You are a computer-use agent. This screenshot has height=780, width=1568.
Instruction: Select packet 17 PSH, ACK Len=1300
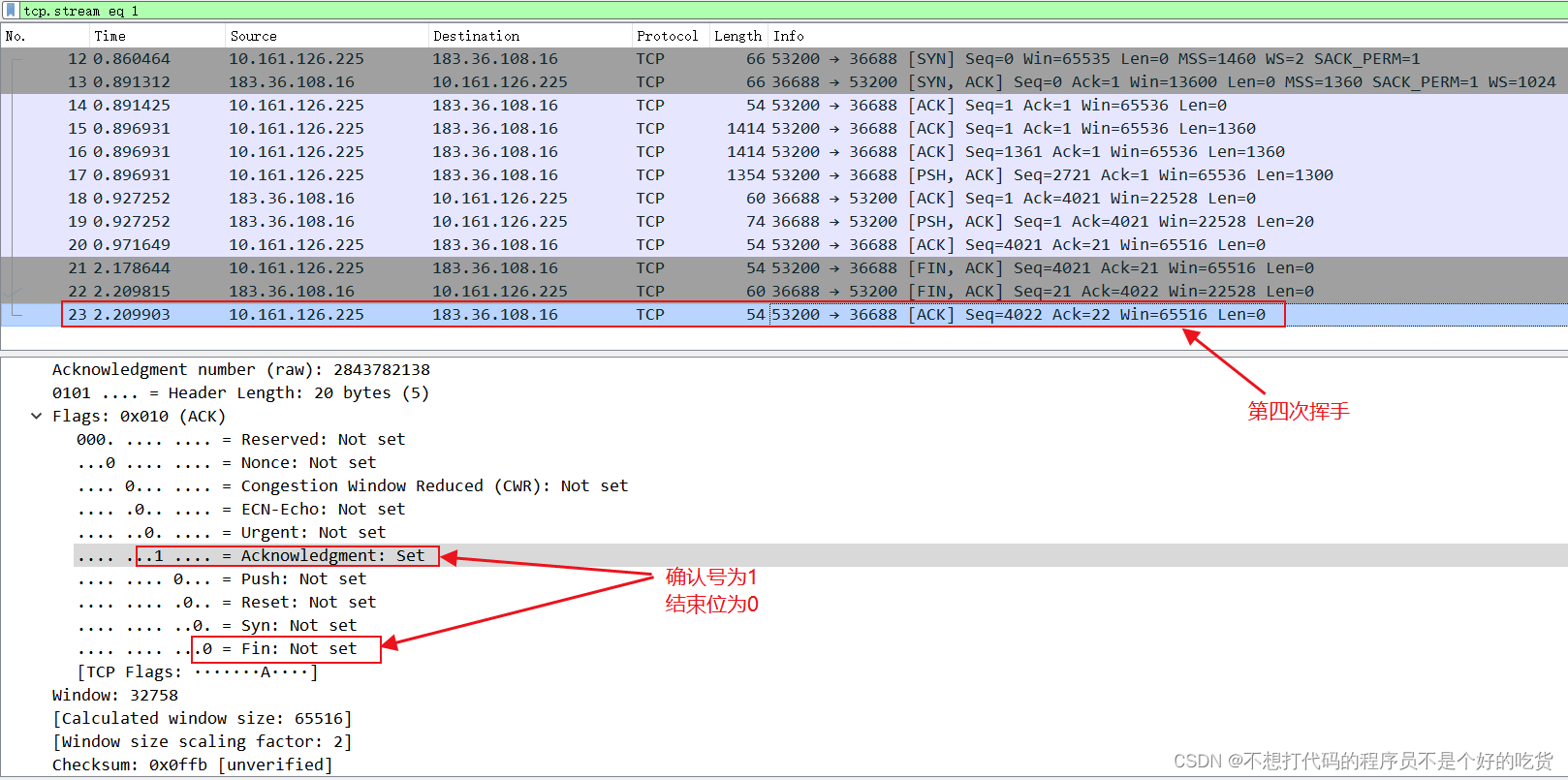[x=784, y=175]
